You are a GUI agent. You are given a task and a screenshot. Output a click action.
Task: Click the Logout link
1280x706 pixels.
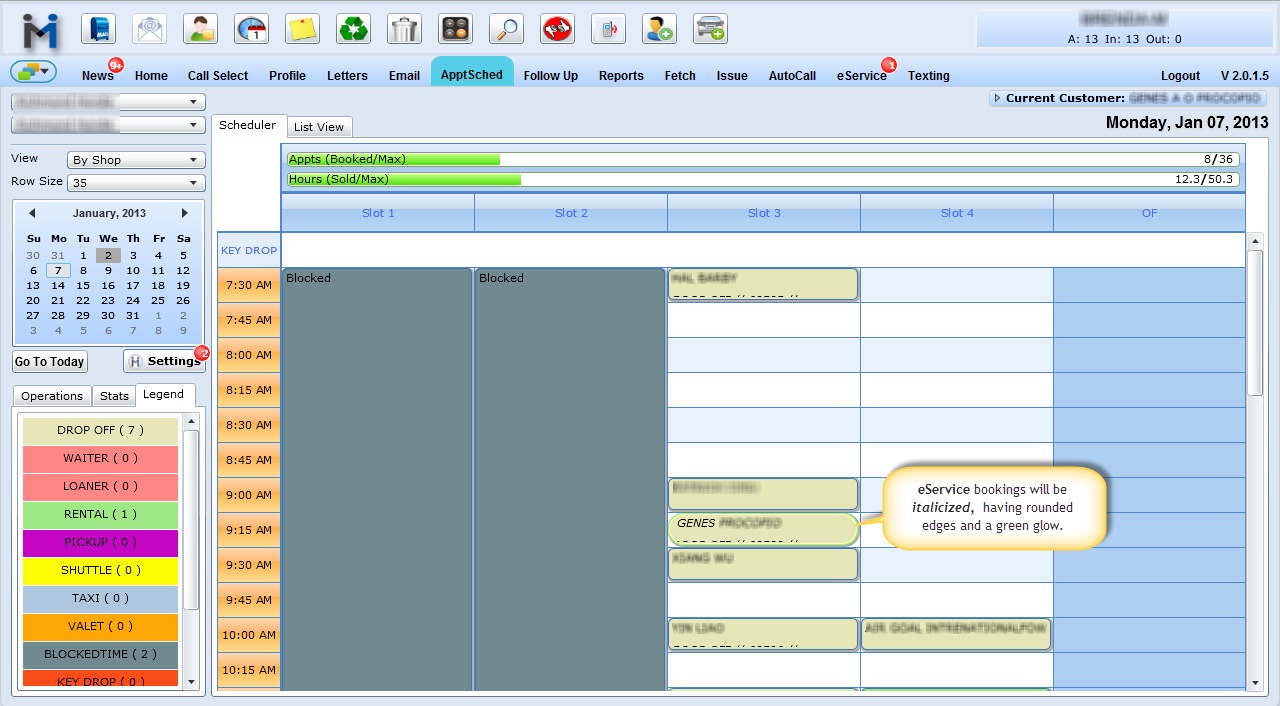(1180, 76)
